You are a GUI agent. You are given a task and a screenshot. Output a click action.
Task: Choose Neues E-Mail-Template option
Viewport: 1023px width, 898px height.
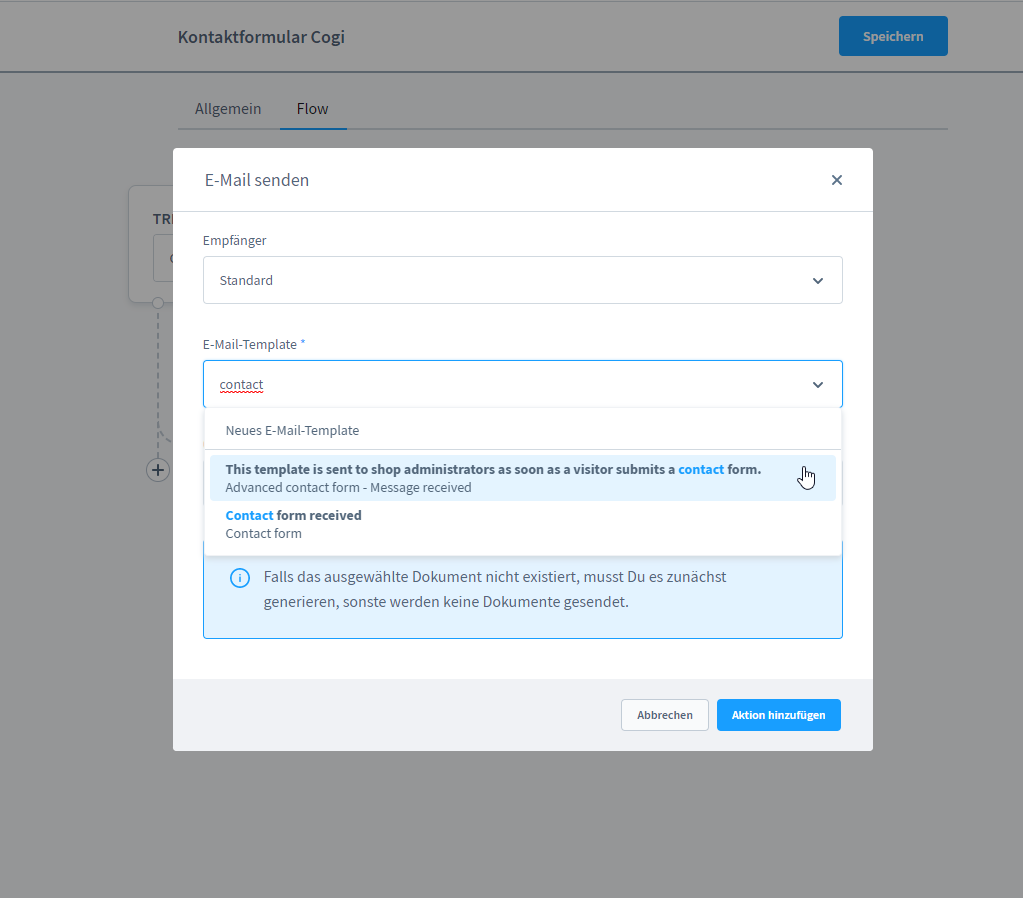292,431
